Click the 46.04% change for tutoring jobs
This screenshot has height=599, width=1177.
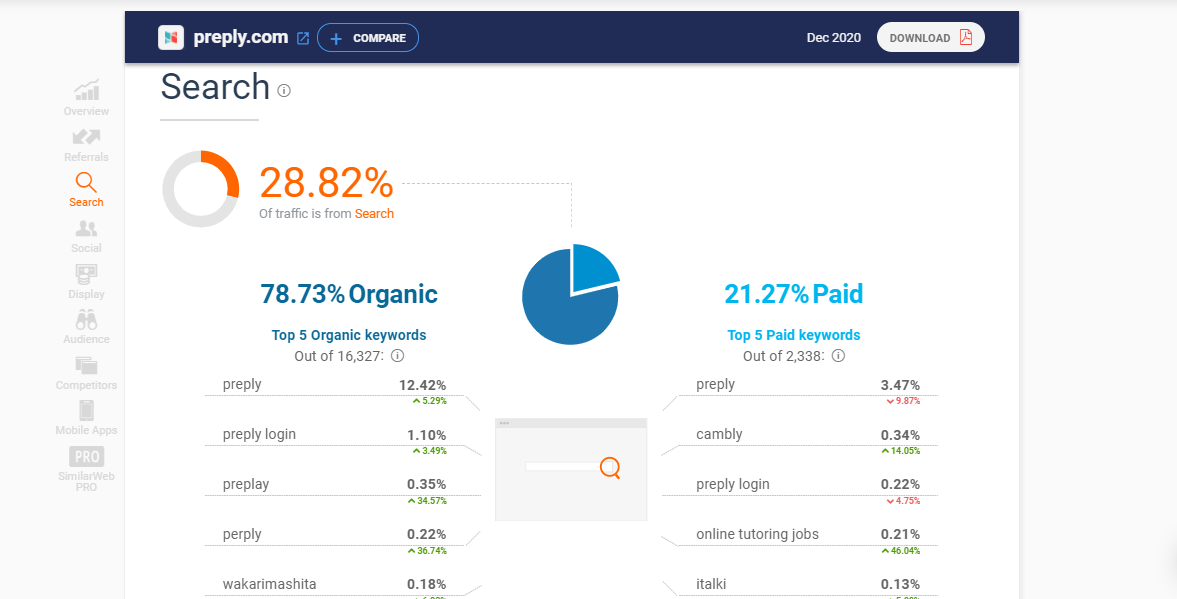click(x=901, y=551)
